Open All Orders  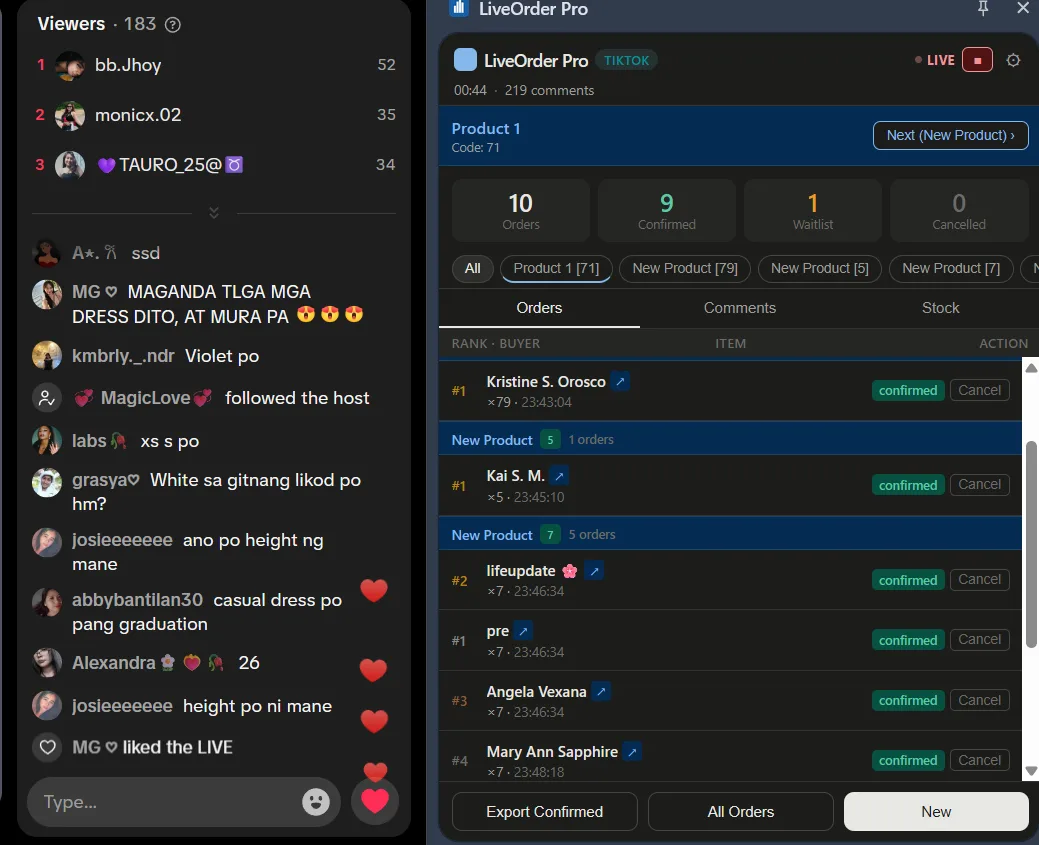click(741, 812)
